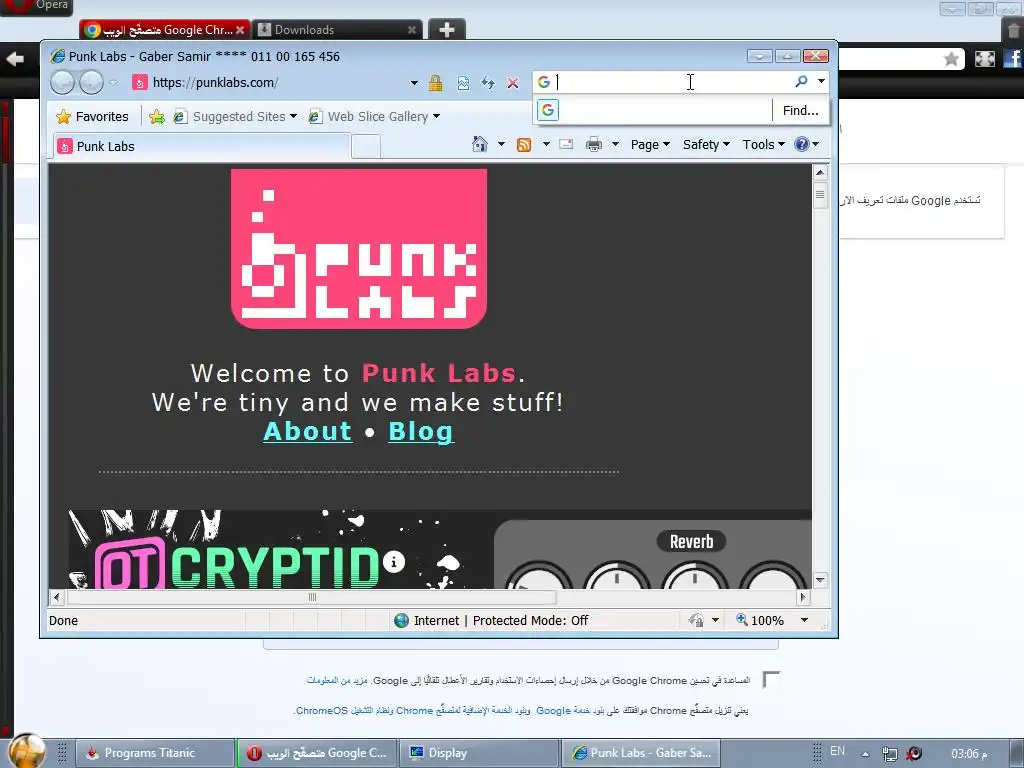Click the 100% zoom level button
The image size is (1024, 768).
(760, 620)
